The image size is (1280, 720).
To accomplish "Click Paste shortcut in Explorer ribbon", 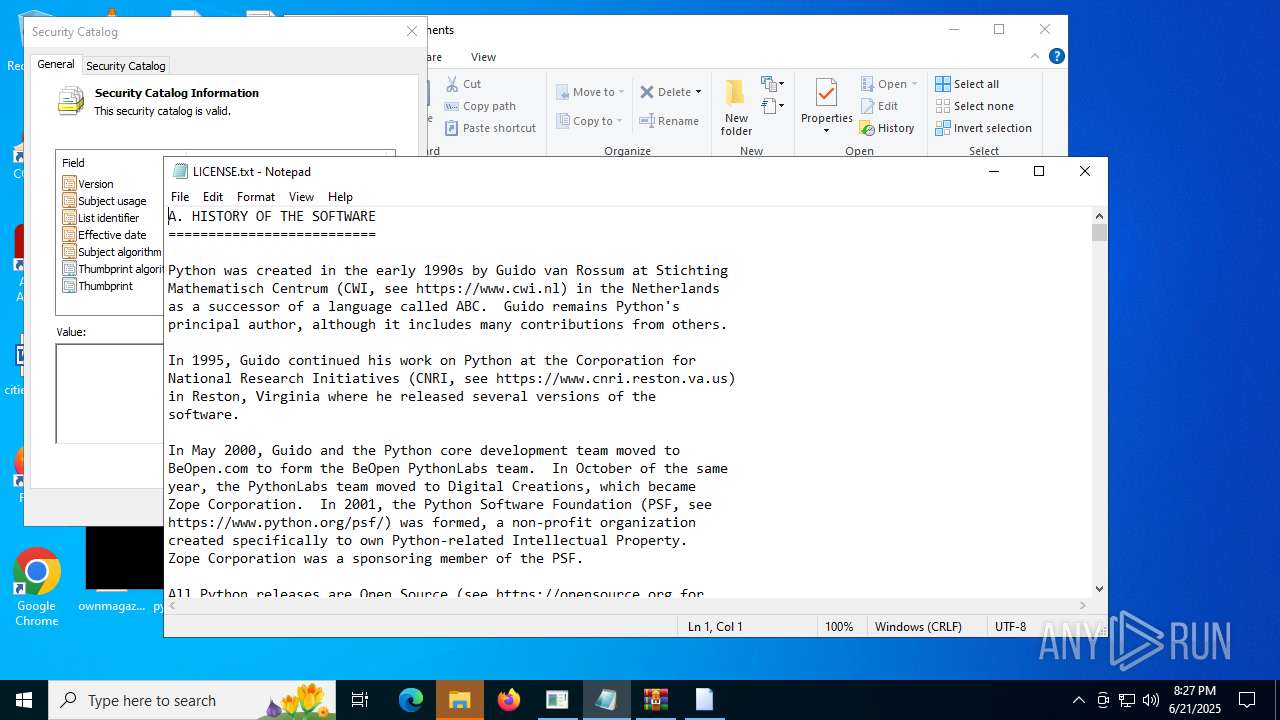I will click(490, 128).
